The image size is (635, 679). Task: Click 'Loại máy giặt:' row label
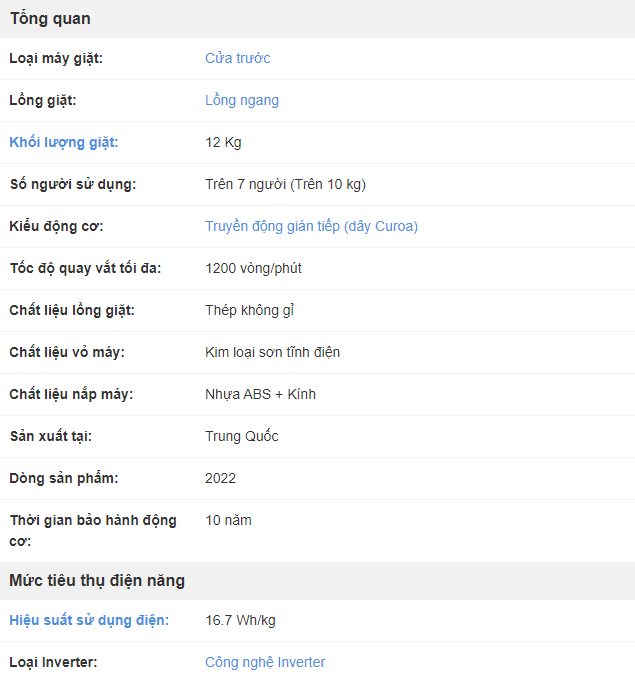(x=56, y=58)
